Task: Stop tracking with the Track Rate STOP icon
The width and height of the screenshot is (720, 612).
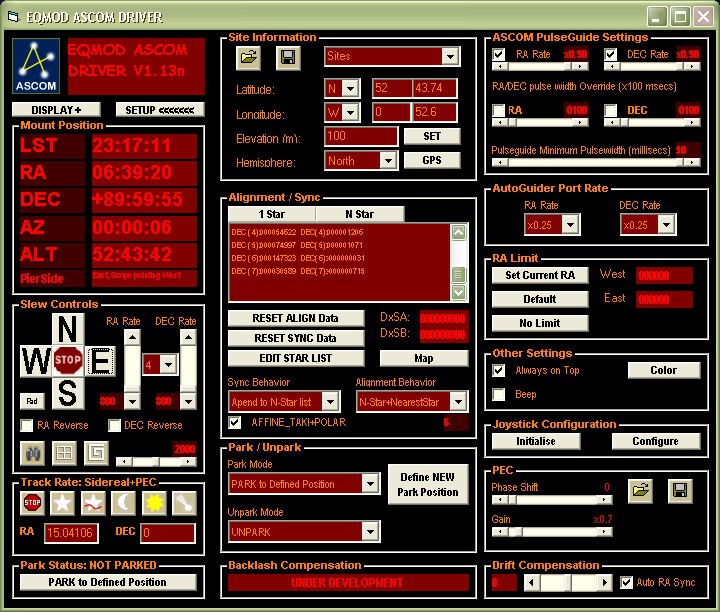Action: (32, 503)
